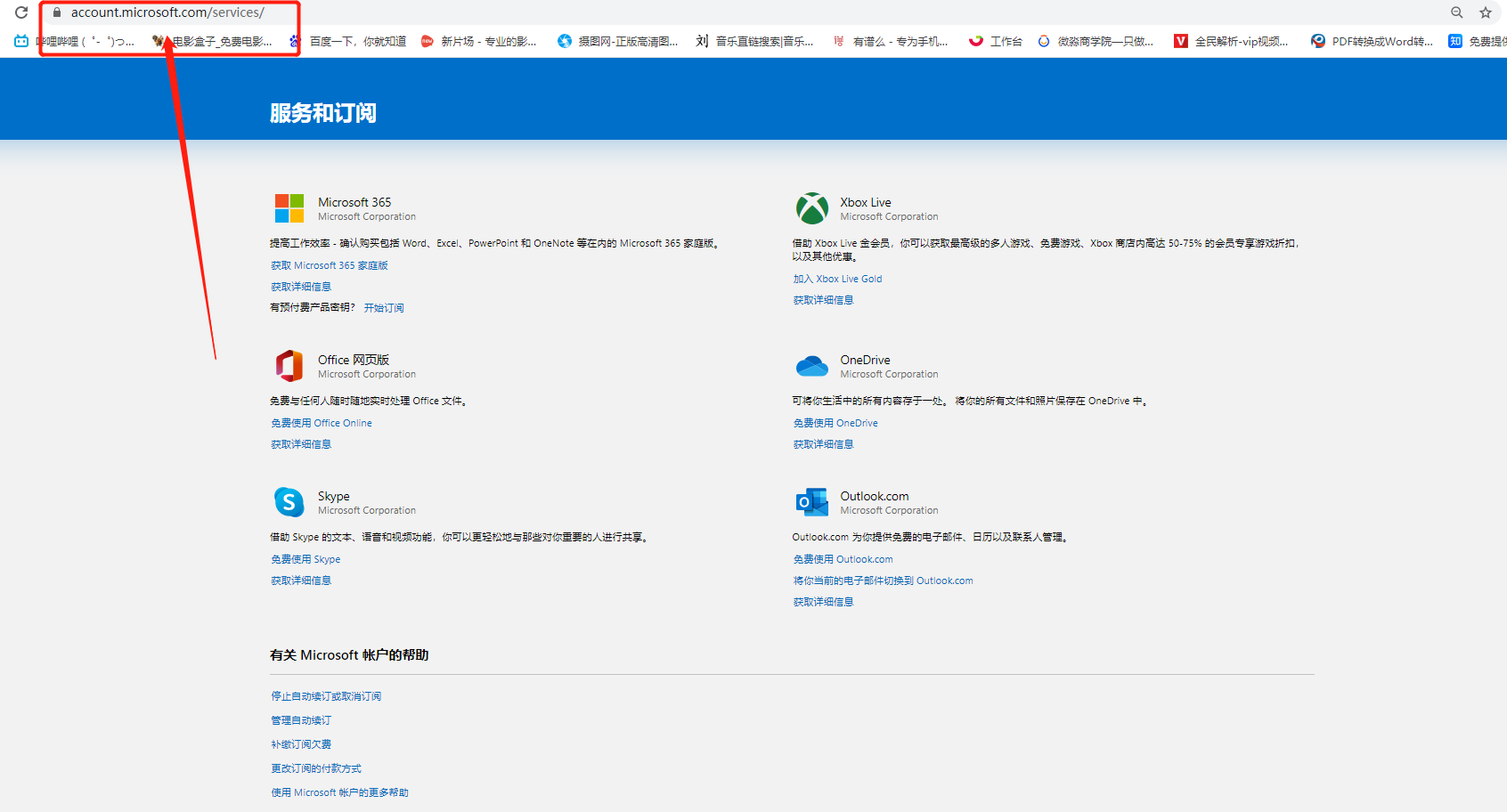Viewport: 1507px width, 812px height.
Task: Open the 新片场 bookmark
Action: pyautogui.click(x=478, y=41)
